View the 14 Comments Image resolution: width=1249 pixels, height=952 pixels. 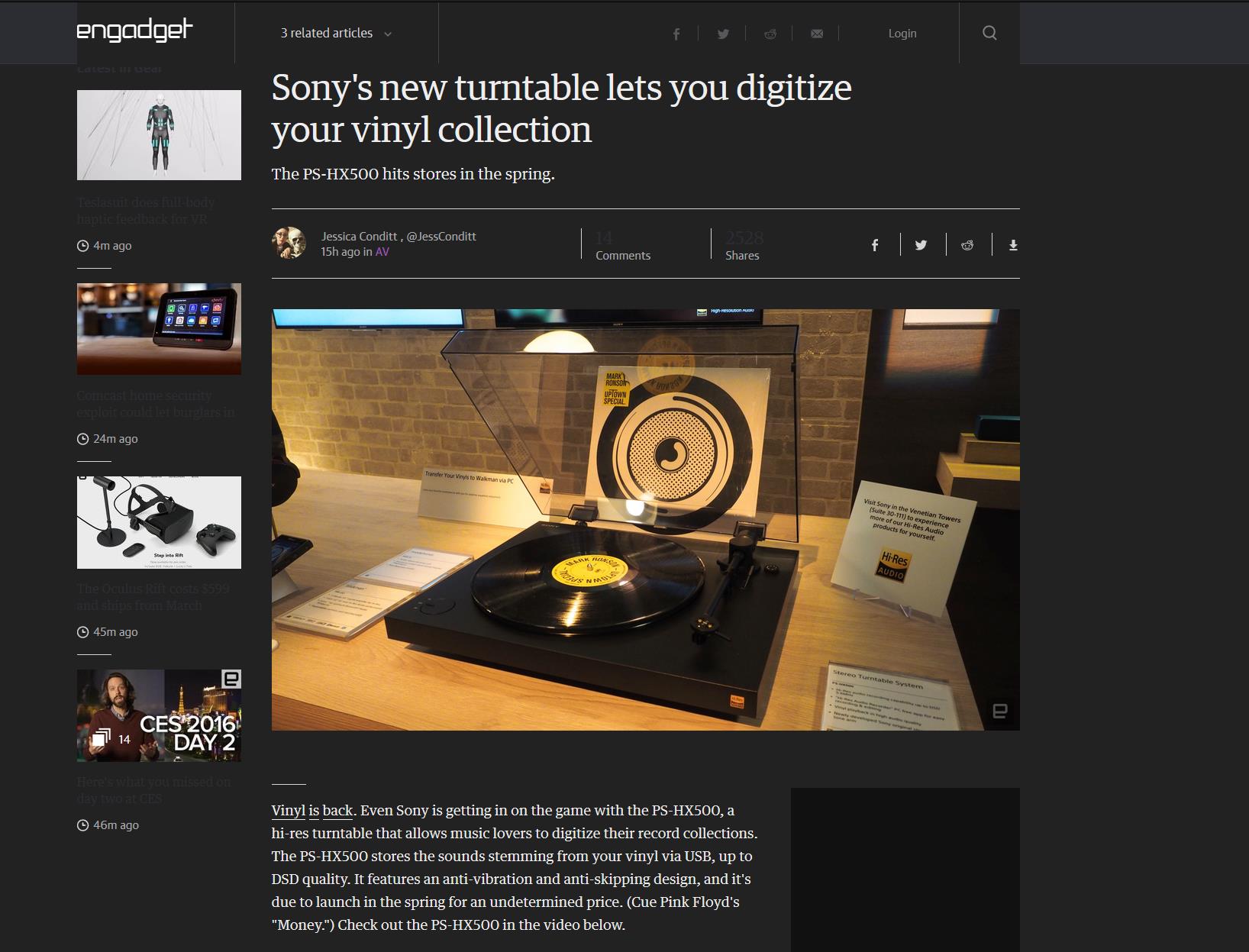coord(622,245)
